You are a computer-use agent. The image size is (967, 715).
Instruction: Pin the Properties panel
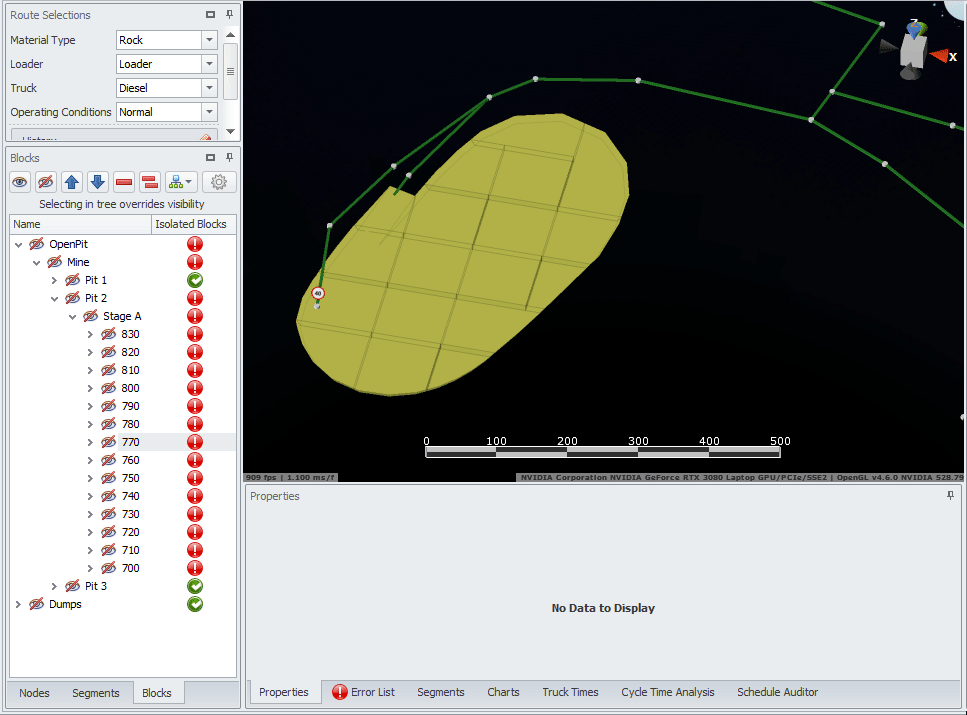[950, 496]
